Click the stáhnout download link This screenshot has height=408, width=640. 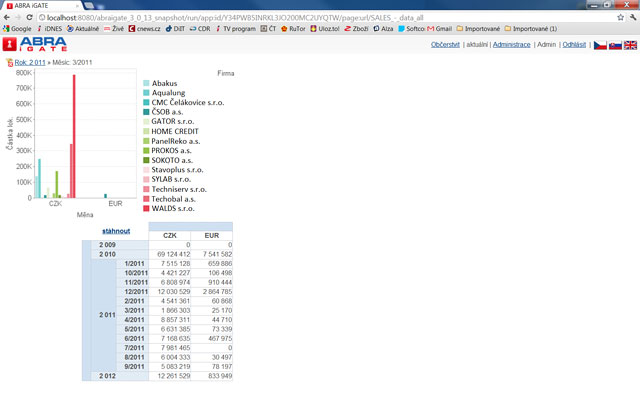pos(116,231)
